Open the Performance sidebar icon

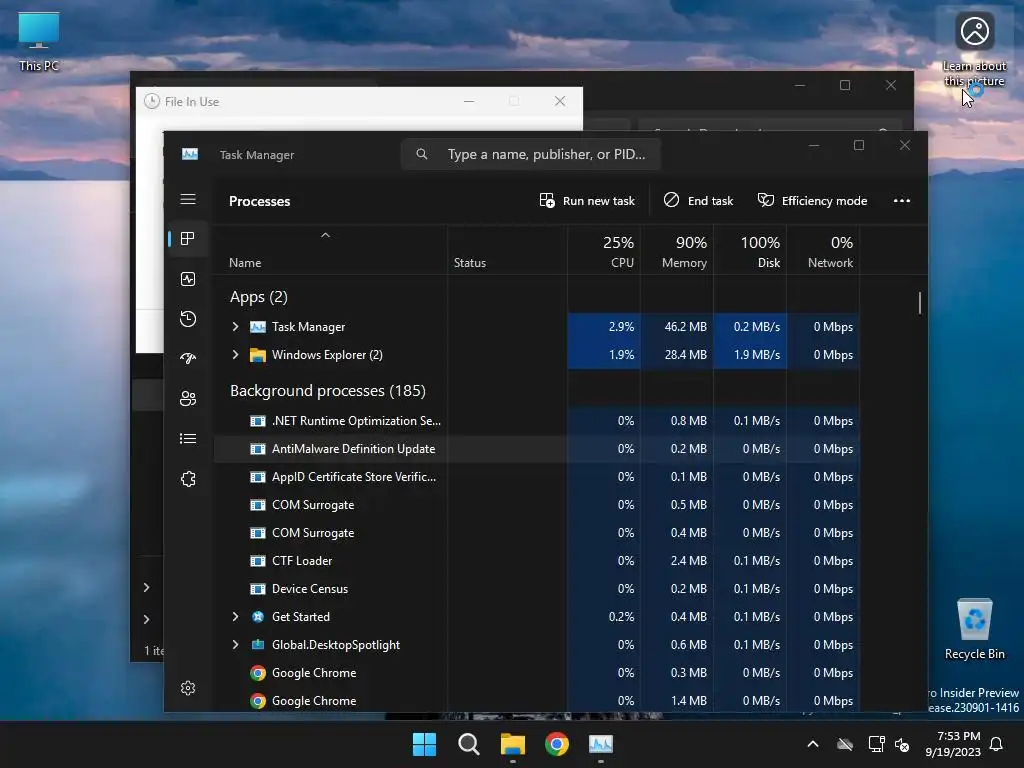tap(188, 279)
